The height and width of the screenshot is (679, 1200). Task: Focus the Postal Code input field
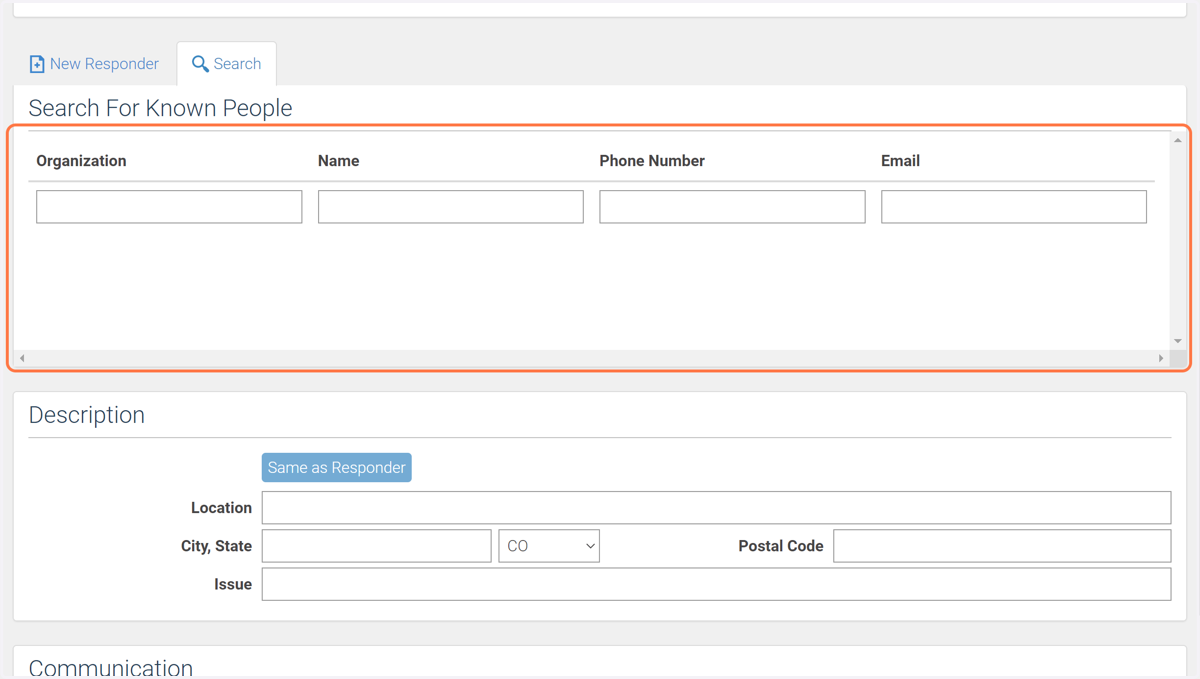coord(1002,546)
